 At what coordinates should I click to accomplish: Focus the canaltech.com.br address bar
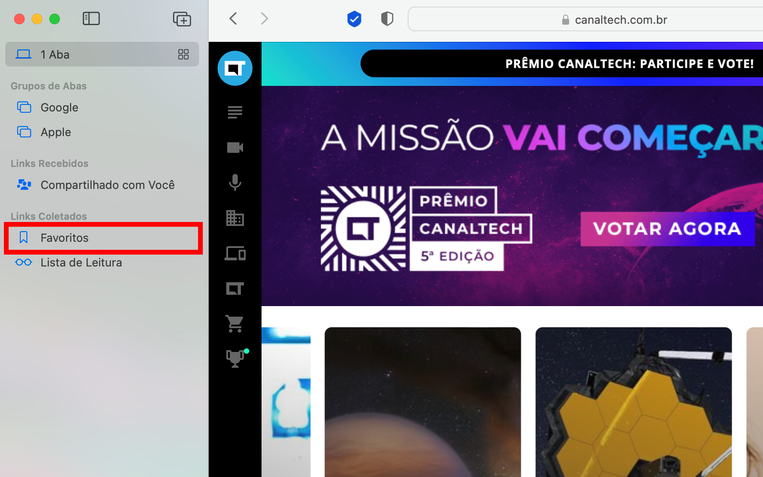tap(585, 19)
